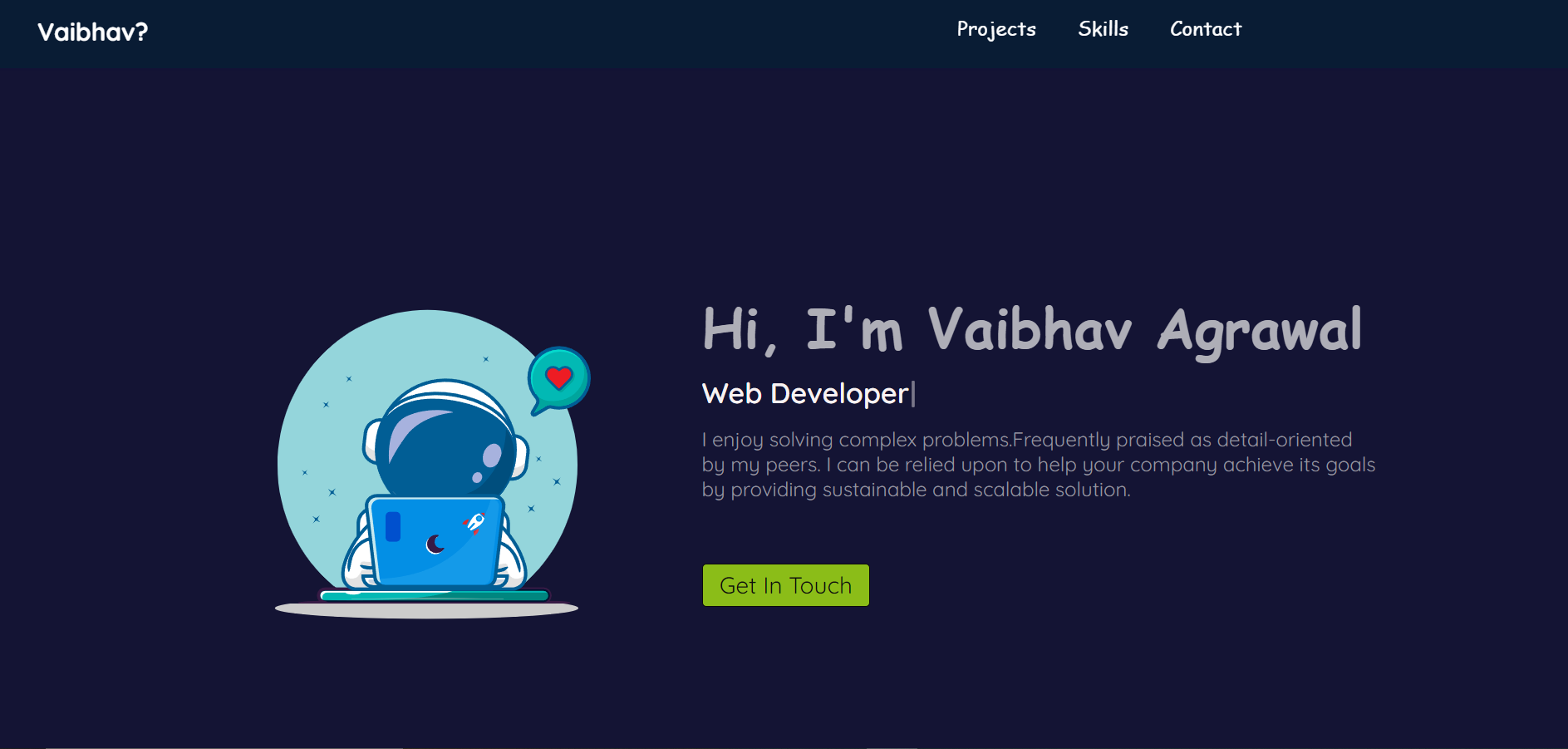
Task: Open the Contact nav link
Action: 1206,28
